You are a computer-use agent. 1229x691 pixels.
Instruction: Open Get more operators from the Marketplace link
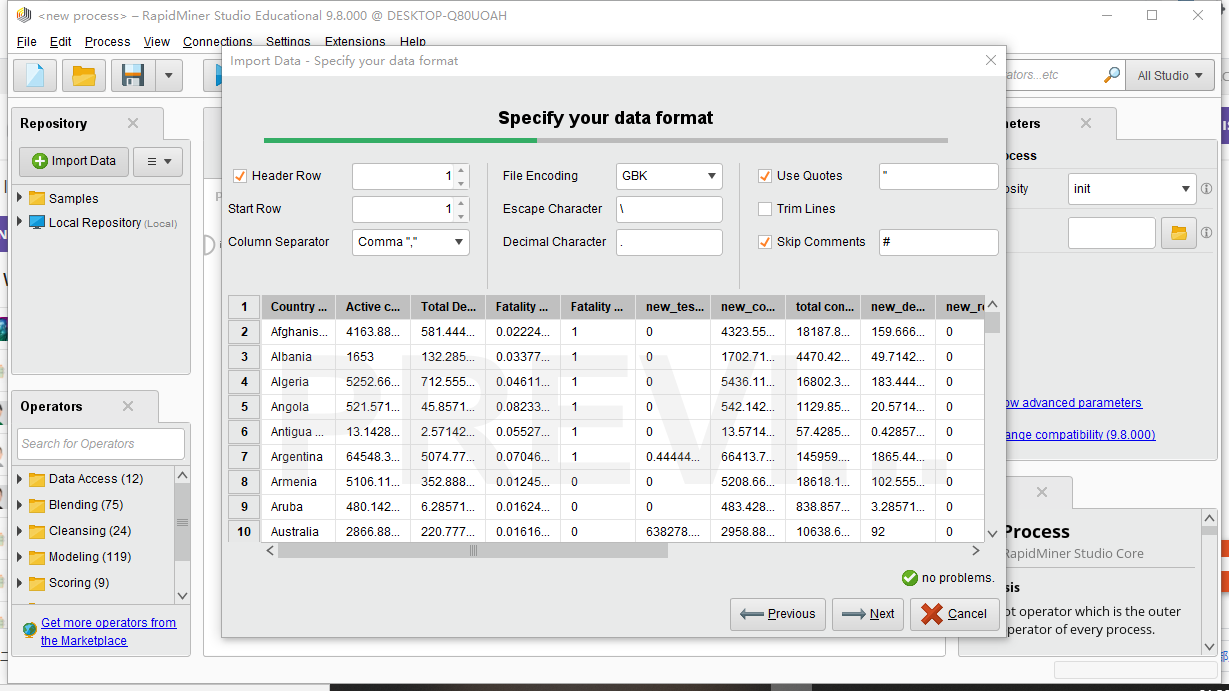pyautogui.click(x=108, y=631)
